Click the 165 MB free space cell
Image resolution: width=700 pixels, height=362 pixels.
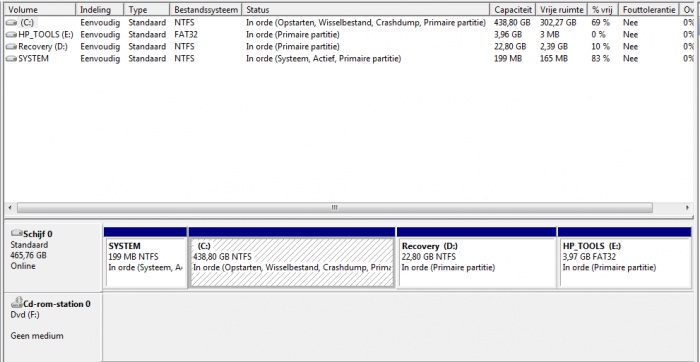tap(554, 58)
